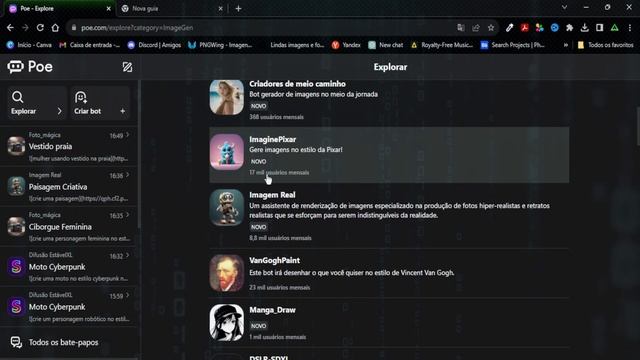Click the plus sign on Criar bot
The height and width of the screenshot is (360, 640).
(122, 111)
